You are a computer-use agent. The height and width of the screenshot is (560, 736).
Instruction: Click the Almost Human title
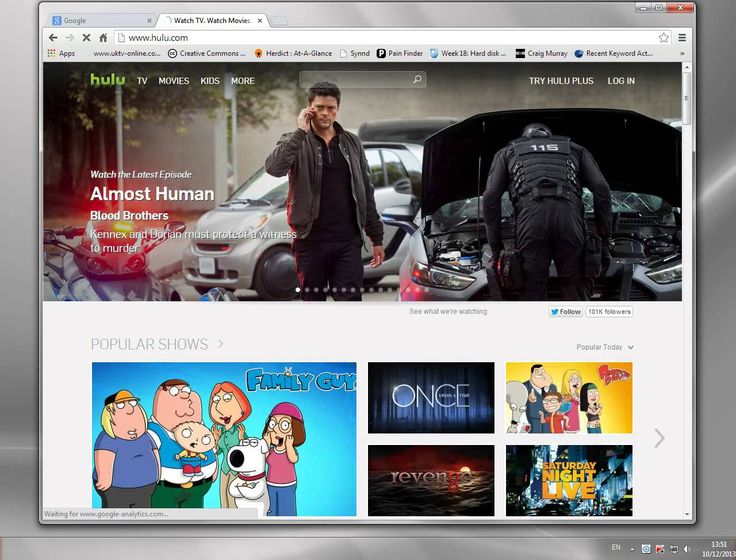(152, 194)
